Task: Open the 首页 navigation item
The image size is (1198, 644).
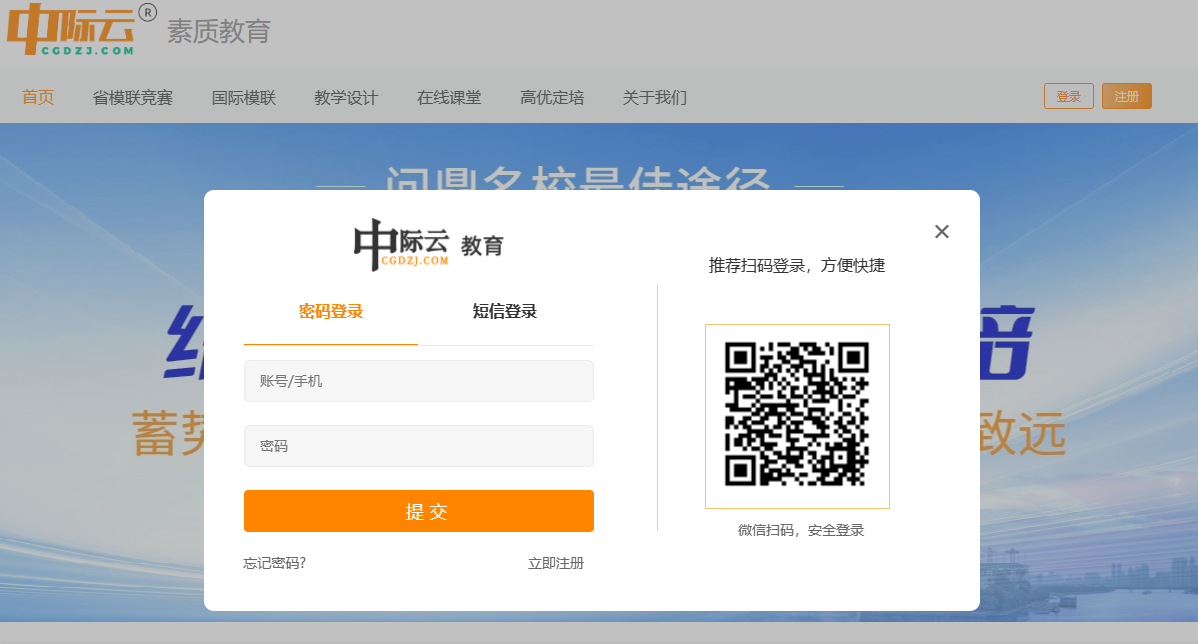Action: (37, 97)
